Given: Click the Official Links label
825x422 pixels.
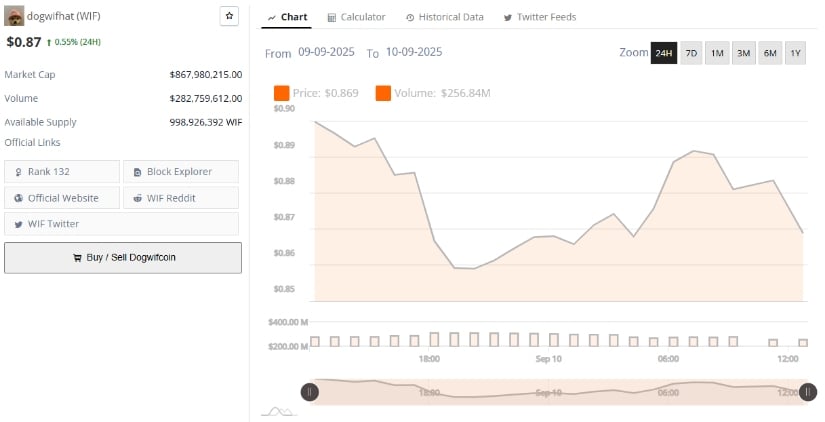Looking at the screenshot, I should pyautogui.click(x=32, y=143).
